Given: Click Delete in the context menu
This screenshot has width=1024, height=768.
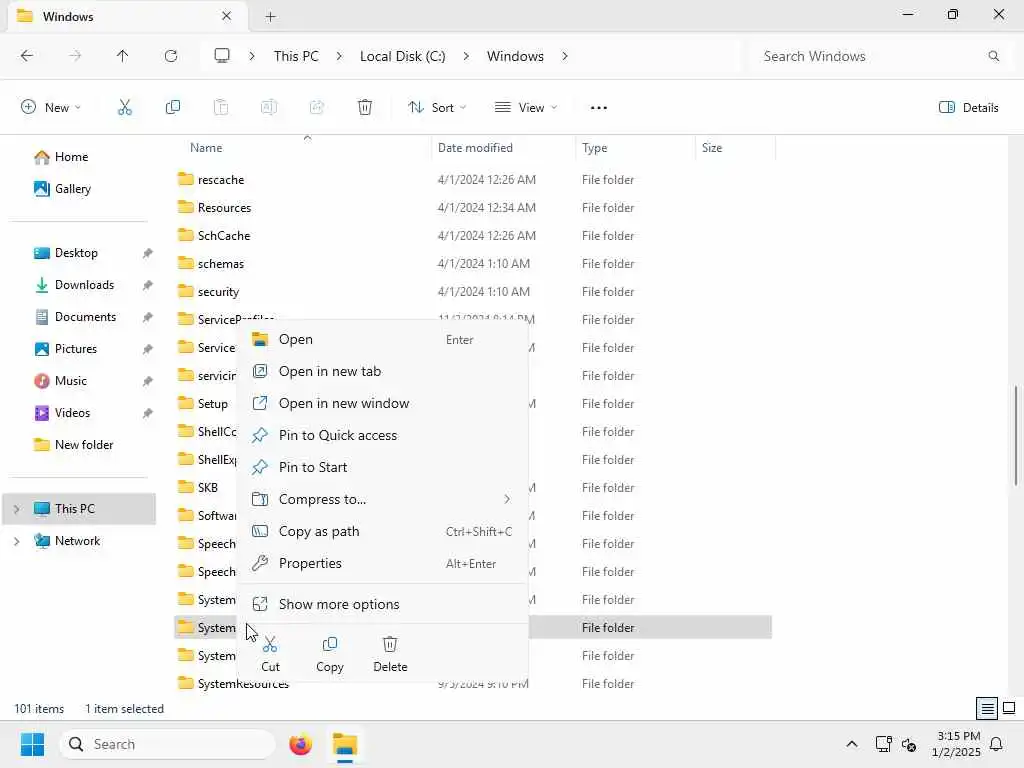Looking at the screenshot, I should 390,654.
